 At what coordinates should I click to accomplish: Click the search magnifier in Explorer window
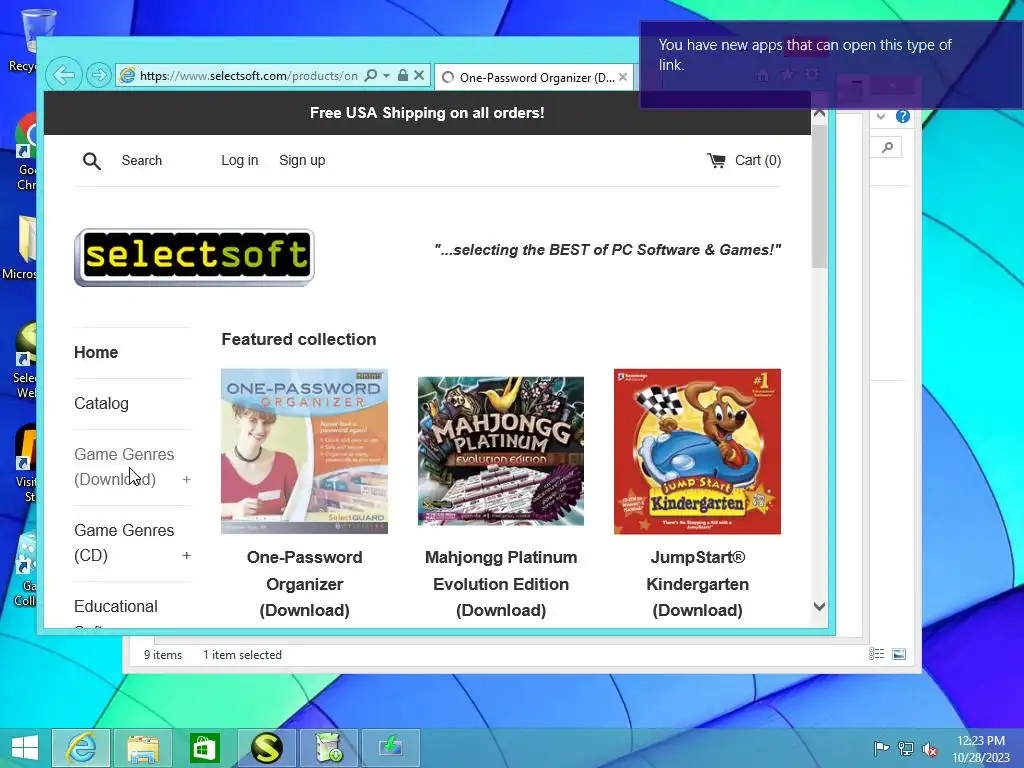click(x=887, y=148)
